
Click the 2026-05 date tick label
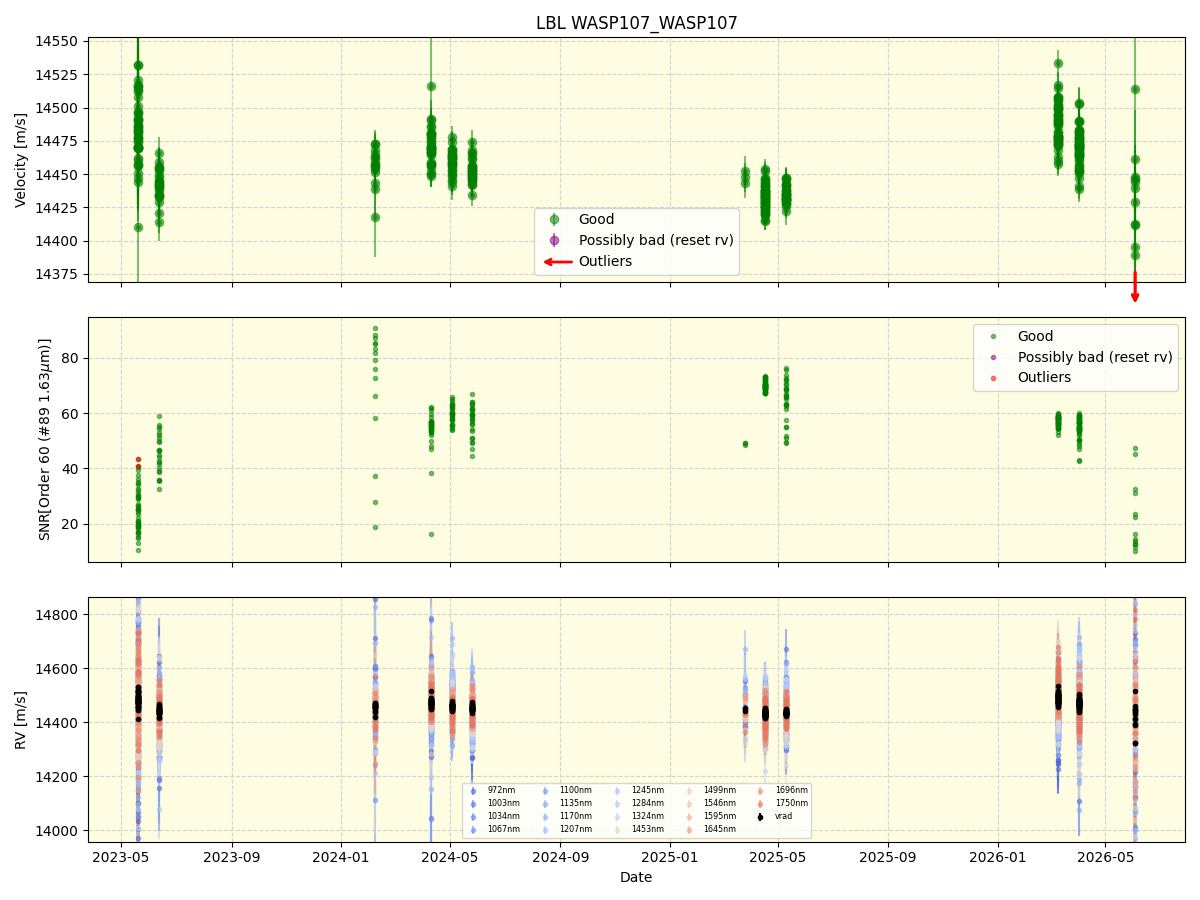click(1106, 857)
